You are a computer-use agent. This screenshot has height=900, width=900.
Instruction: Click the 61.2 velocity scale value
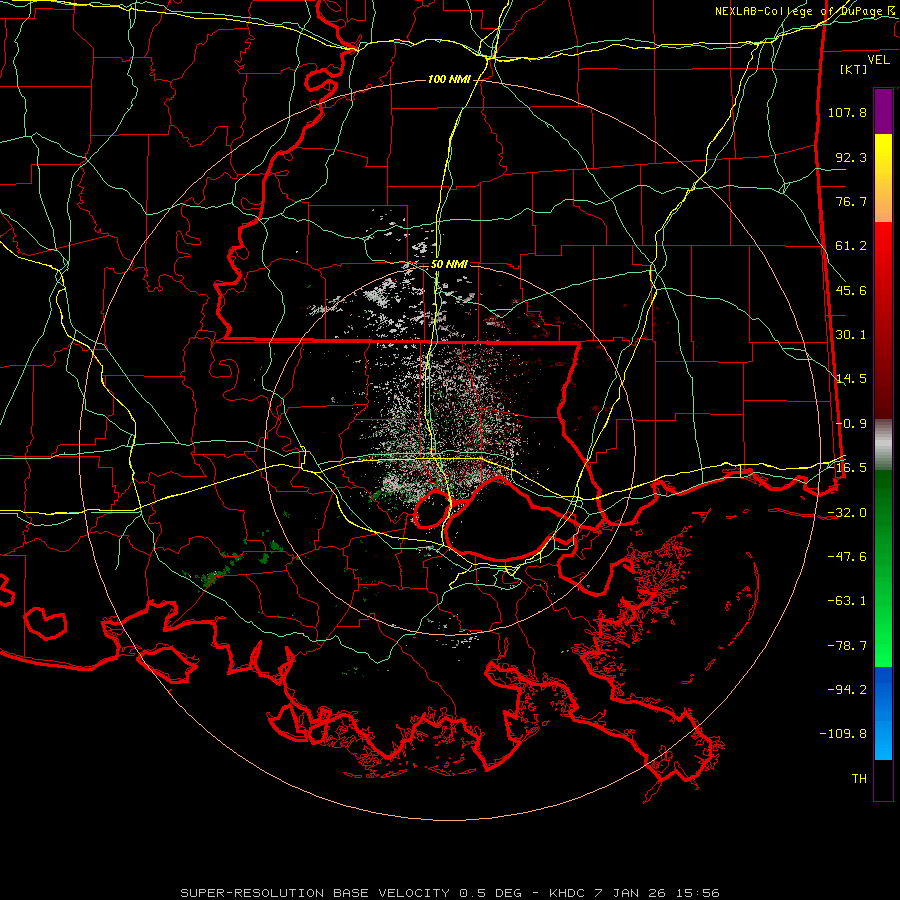click(x=851, y=246)
